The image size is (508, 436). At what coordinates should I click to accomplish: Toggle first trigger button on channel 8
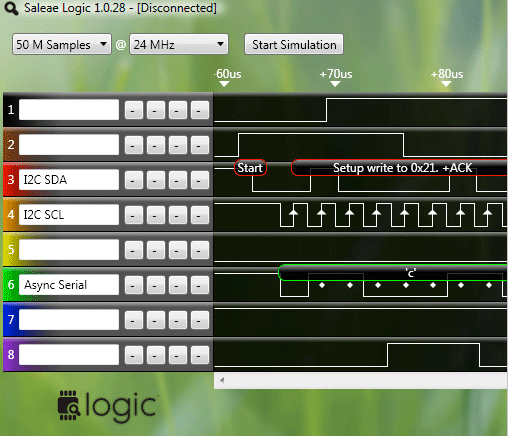134,355
